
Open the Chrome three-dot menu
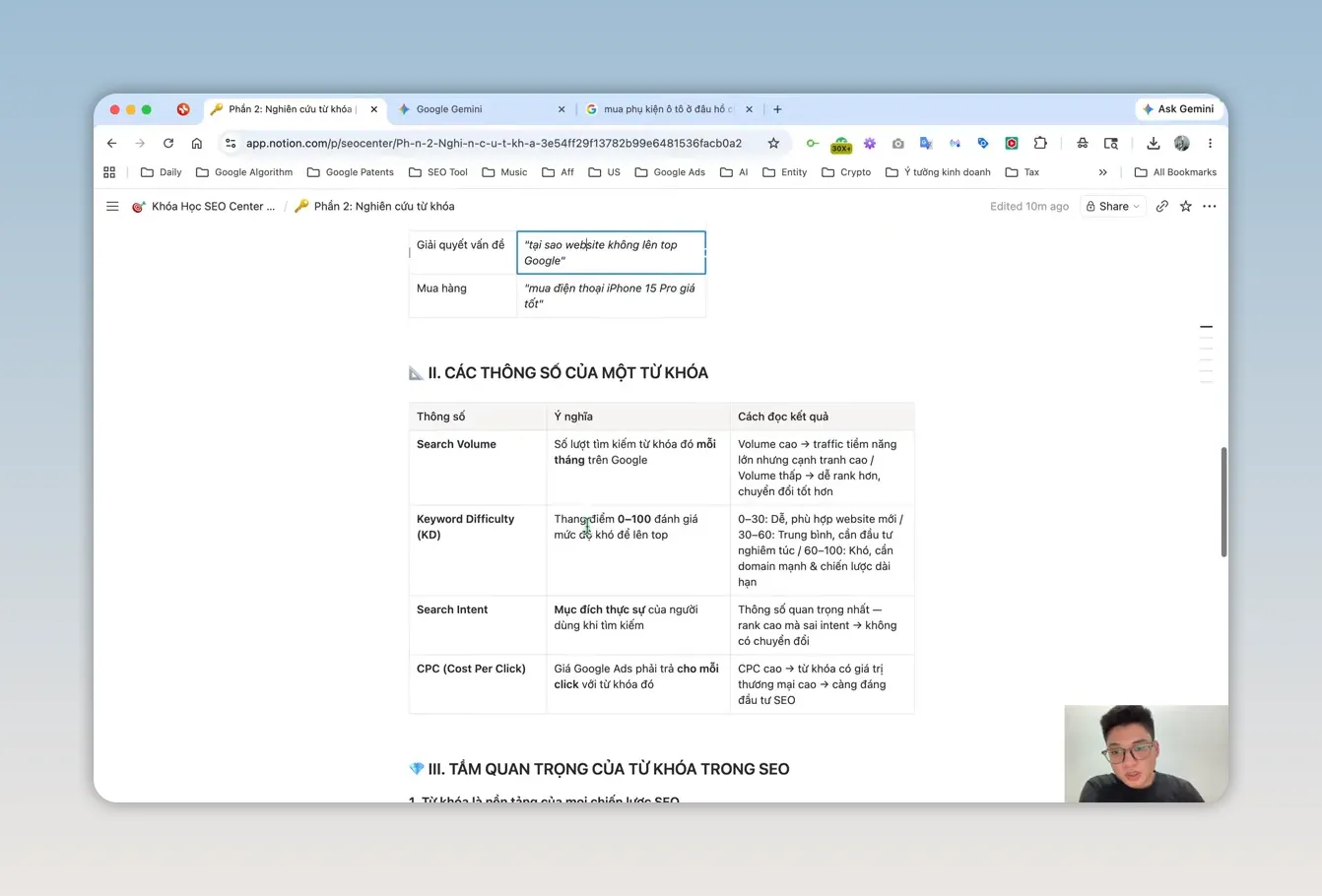coord(1210,143)
